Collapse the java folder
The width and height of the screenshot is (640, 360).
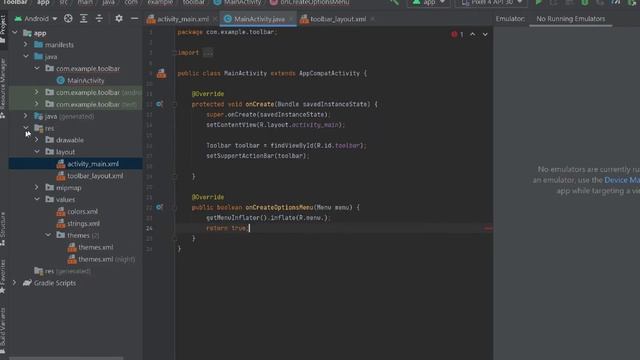coord(26,56)
